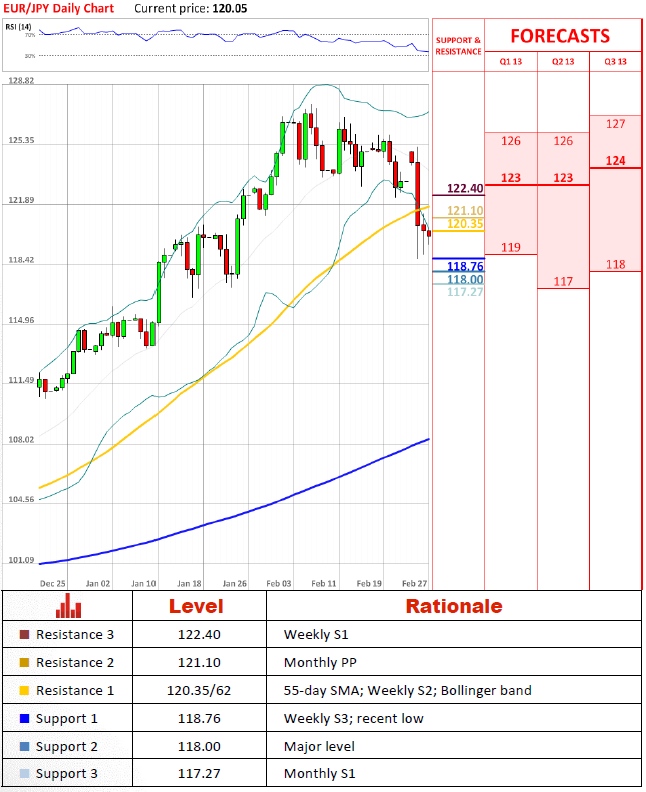Click the 128.82 price axis label
The height and width of the screenshot is (792, 646).
pyautogui.click(x=21, y=80)
